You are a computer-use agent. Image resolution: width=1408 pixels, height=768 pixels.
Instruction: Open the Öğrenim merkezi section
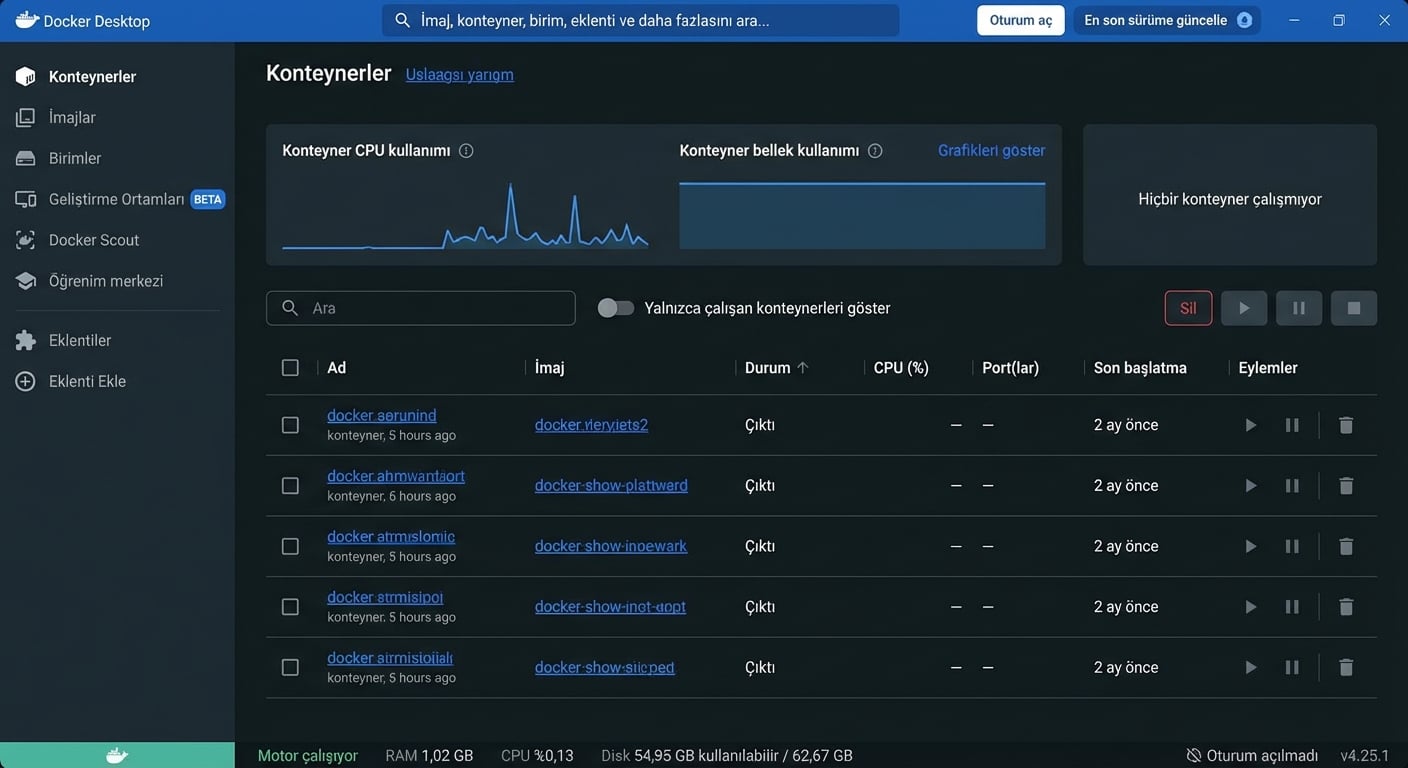(101, 281)
